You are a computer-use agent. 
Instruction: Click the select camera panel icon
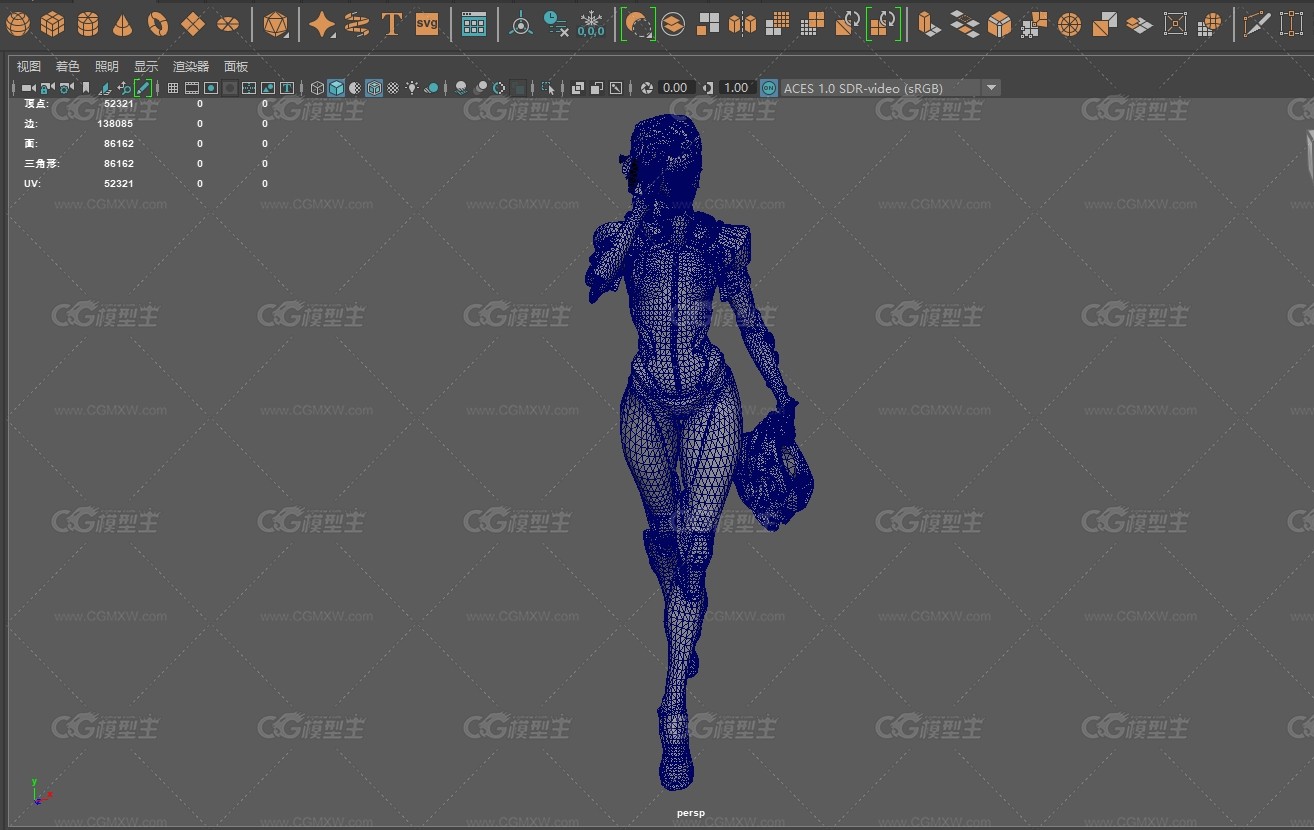click(x=28, y=88)
